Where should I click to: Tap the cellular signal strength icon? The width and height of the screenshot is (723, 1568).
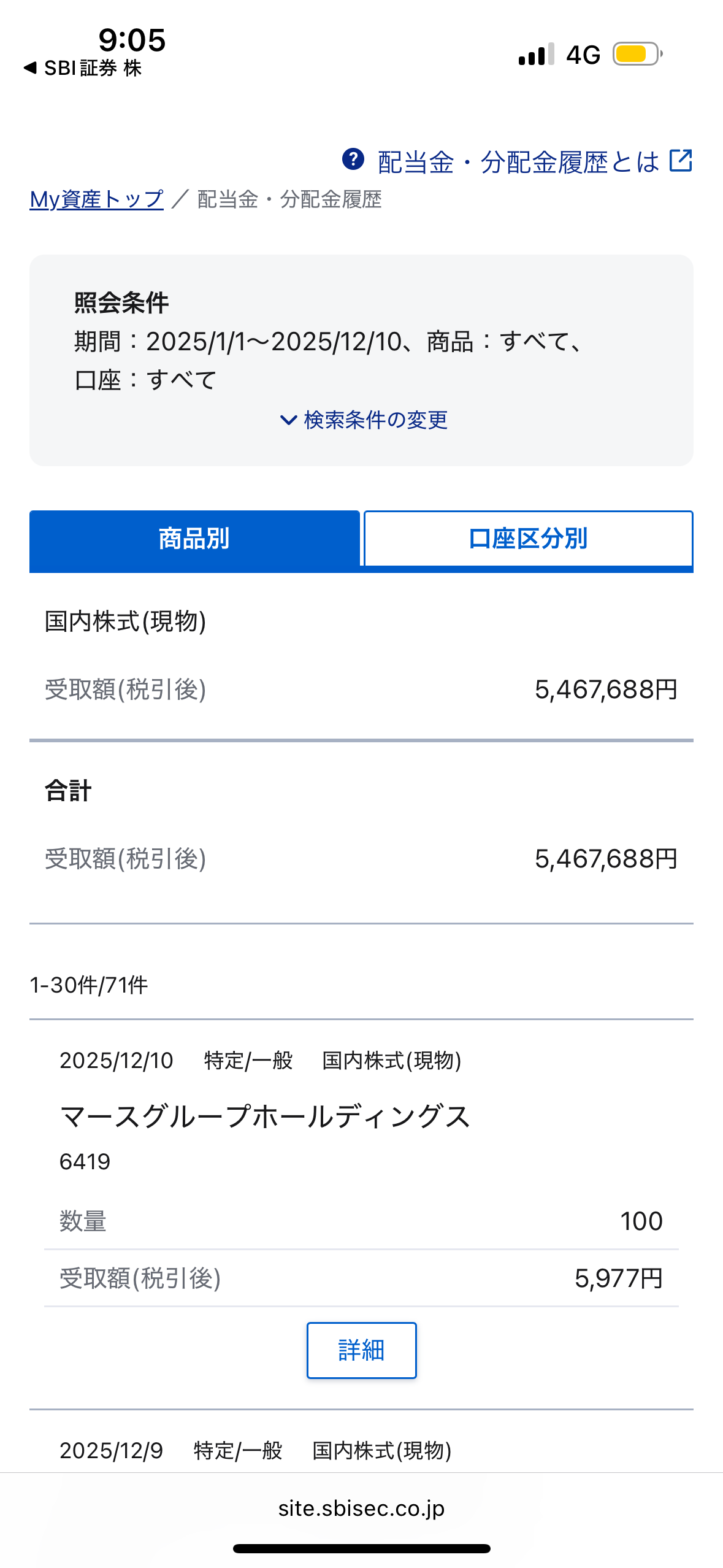(x=535, y=55)
